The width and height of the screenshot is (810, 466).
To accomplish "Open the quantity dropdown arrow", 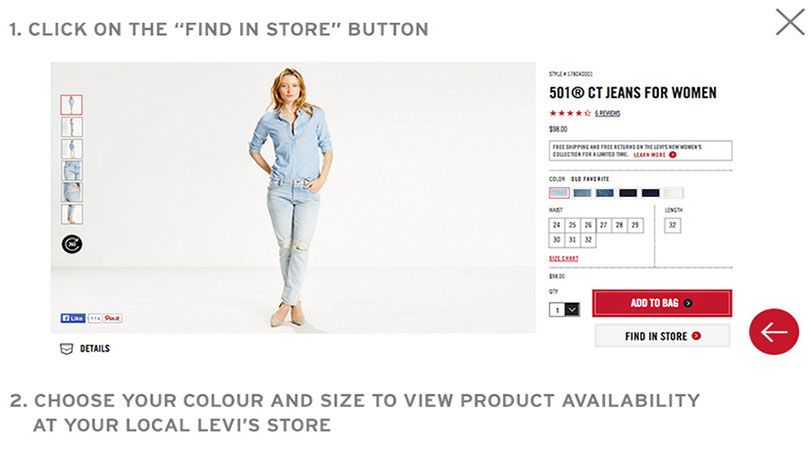I will point(572,309).
